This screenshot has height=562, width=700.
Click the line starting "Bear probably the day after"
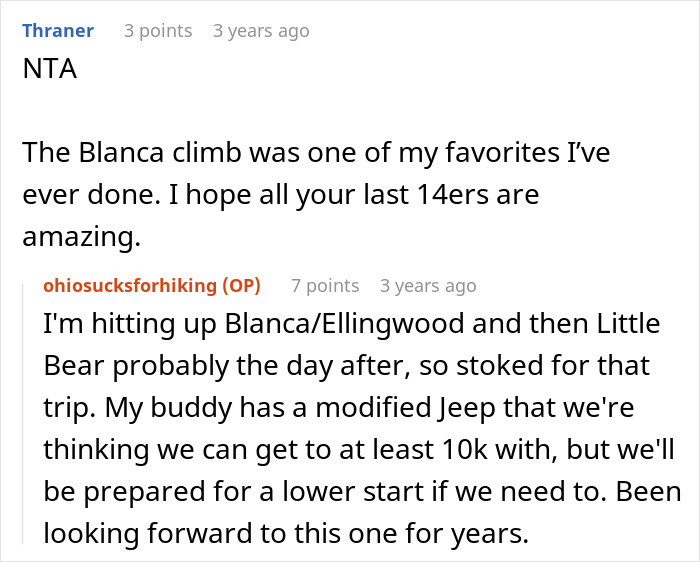tap(346, 367)
